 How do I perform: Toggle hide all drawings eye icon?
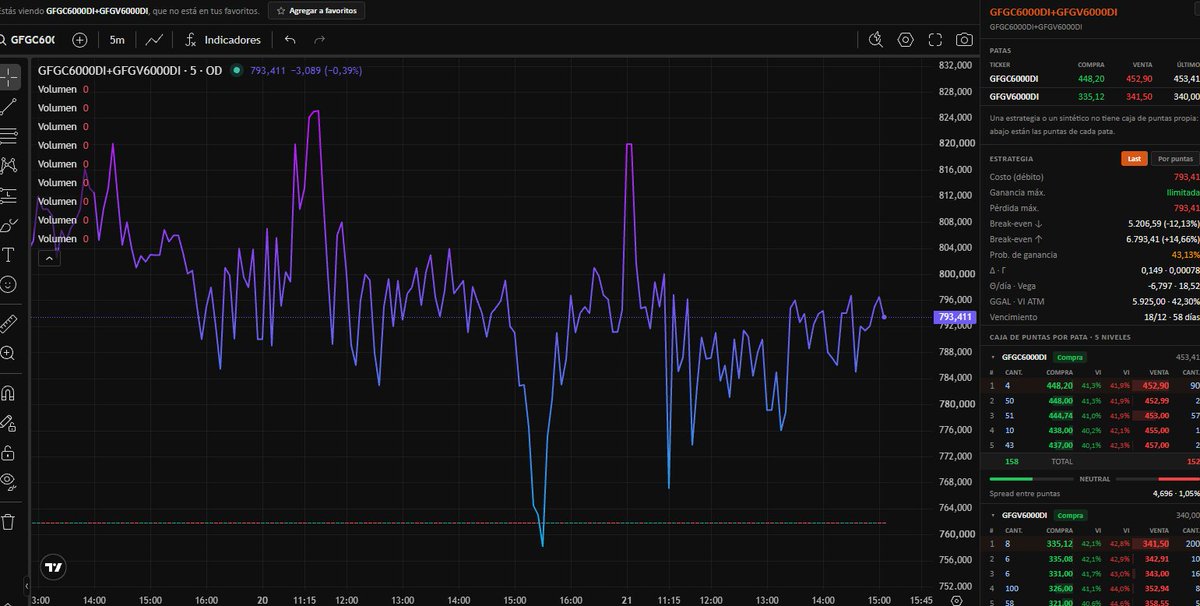click(8, 481)
